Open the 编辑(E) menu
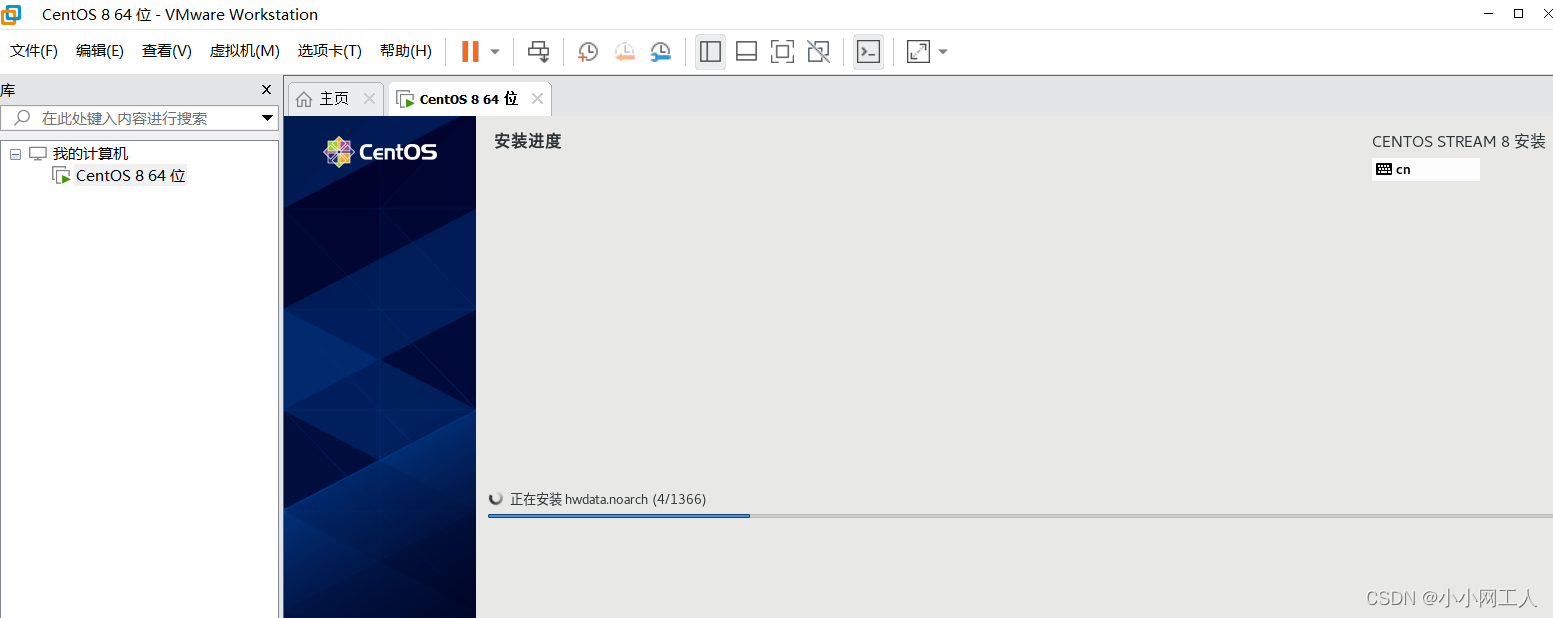This screenshot has width=1553, height=618. click(100, 51)
